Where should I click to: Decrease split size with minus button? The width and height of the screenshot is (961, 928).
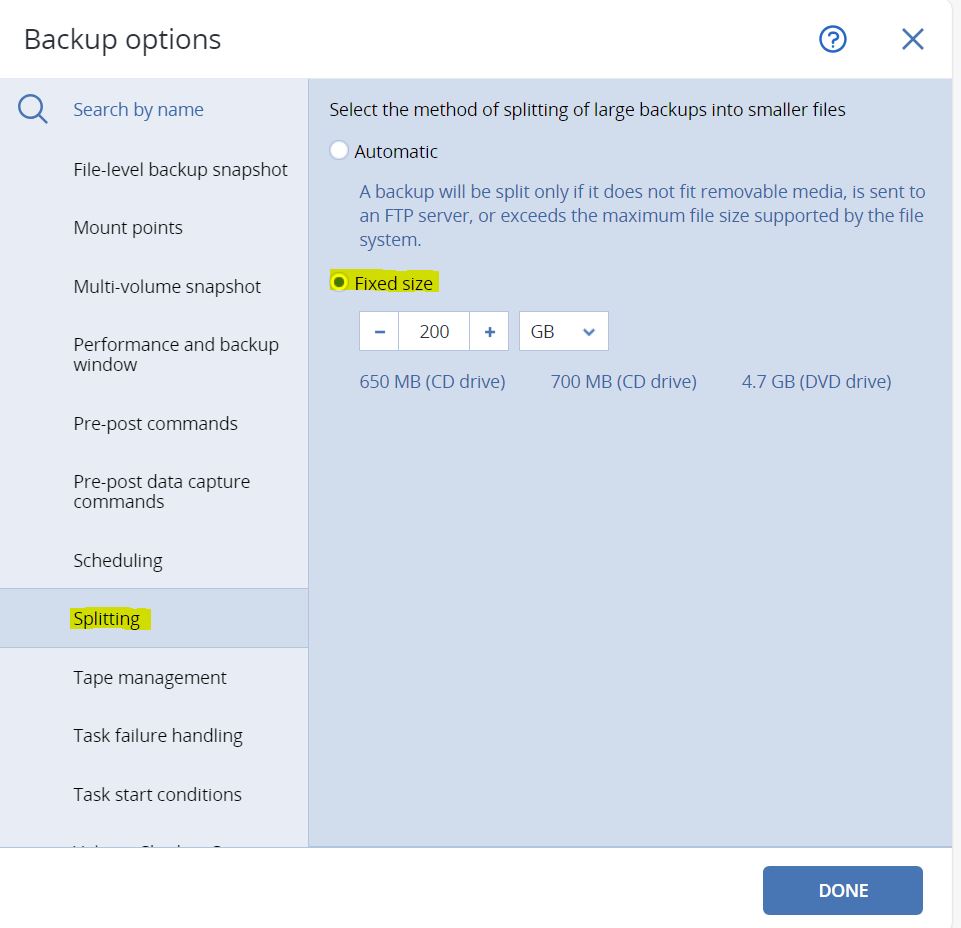pyautogui.click(x=379, y=332)
